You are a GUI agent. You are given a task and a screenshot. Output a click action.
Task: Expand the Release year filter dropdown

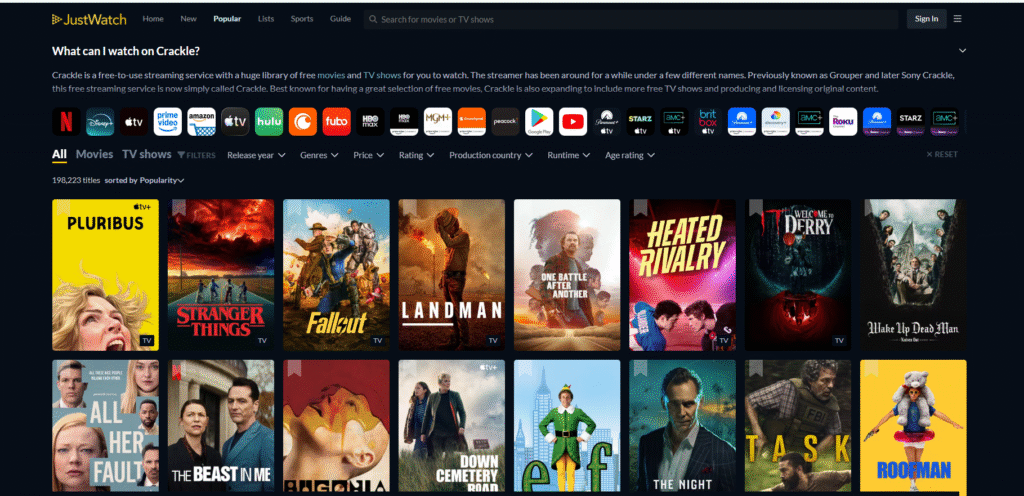pos(256,155)
